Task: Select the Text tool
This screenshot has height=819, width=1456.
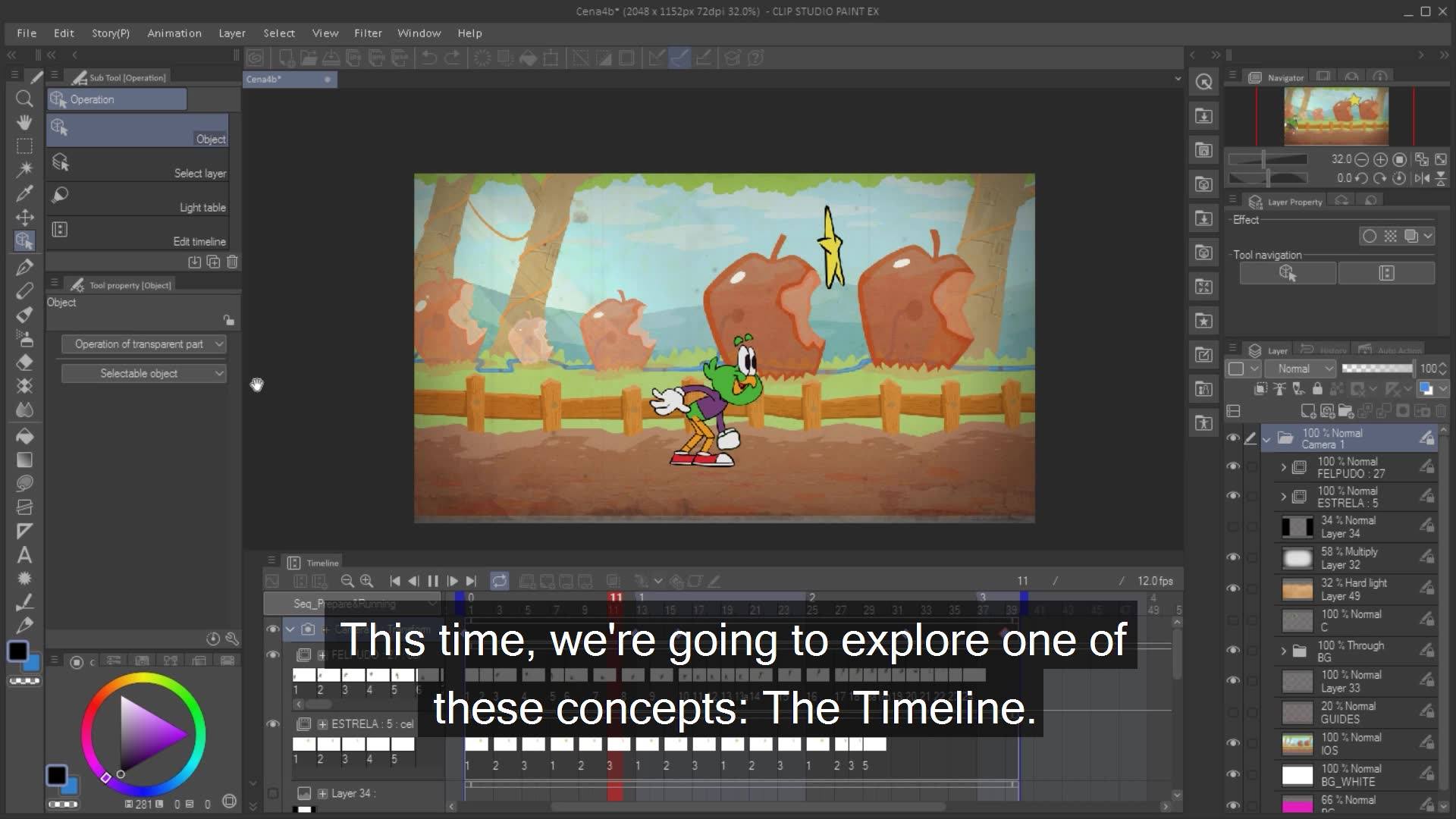Action: point(24,554)
